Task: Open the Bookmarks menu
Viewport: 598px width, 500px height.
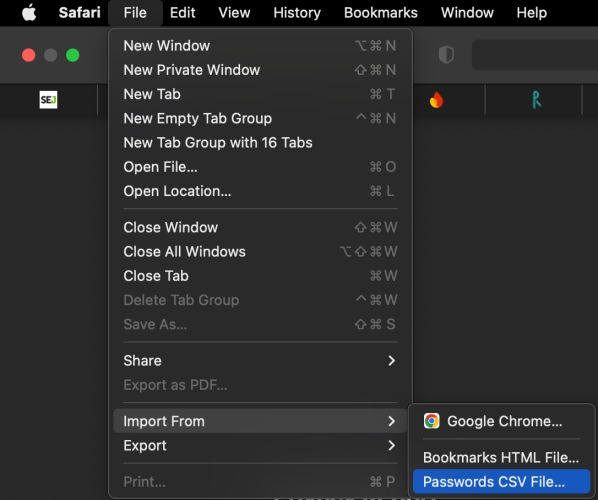Action: [x=381, y=13]
